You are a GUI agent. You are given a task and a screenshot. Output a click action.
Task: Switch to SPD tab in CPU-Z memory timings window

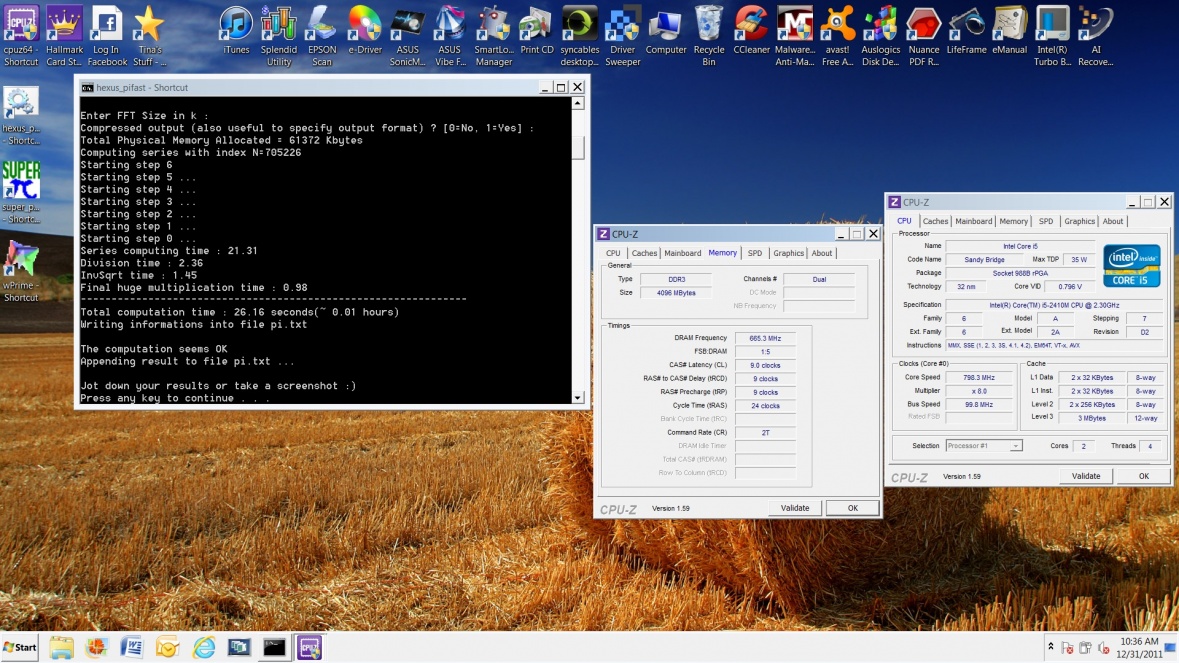tap(754, 253)
